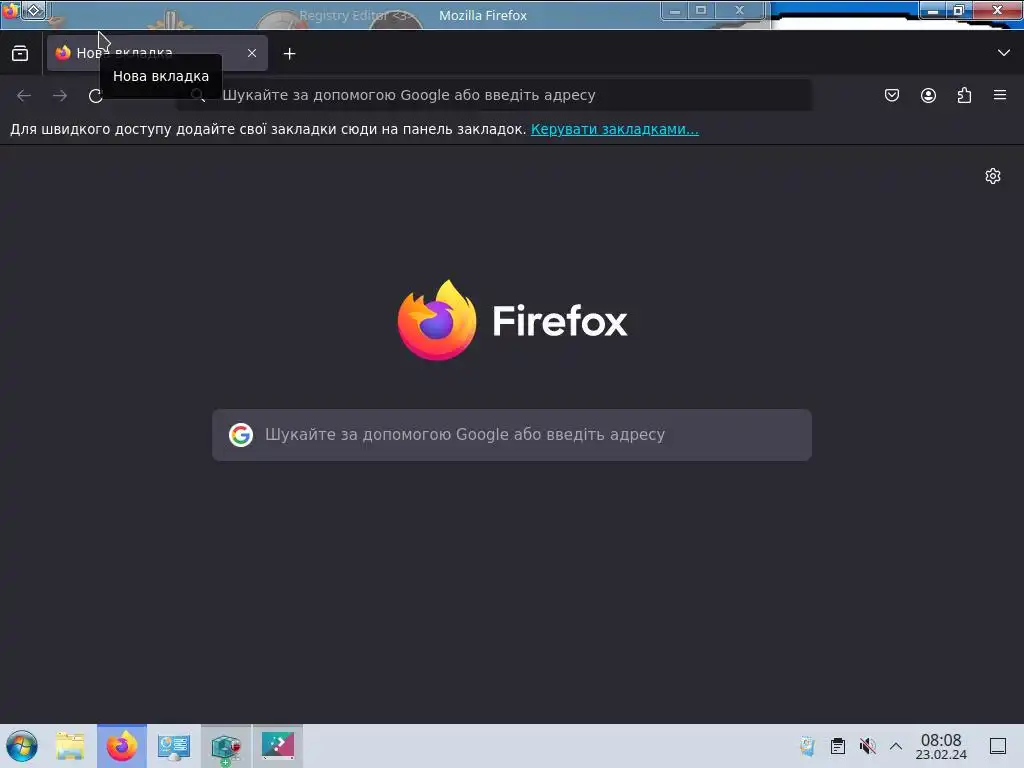Minimize the Registry Editor window

(x=675, y=11)
